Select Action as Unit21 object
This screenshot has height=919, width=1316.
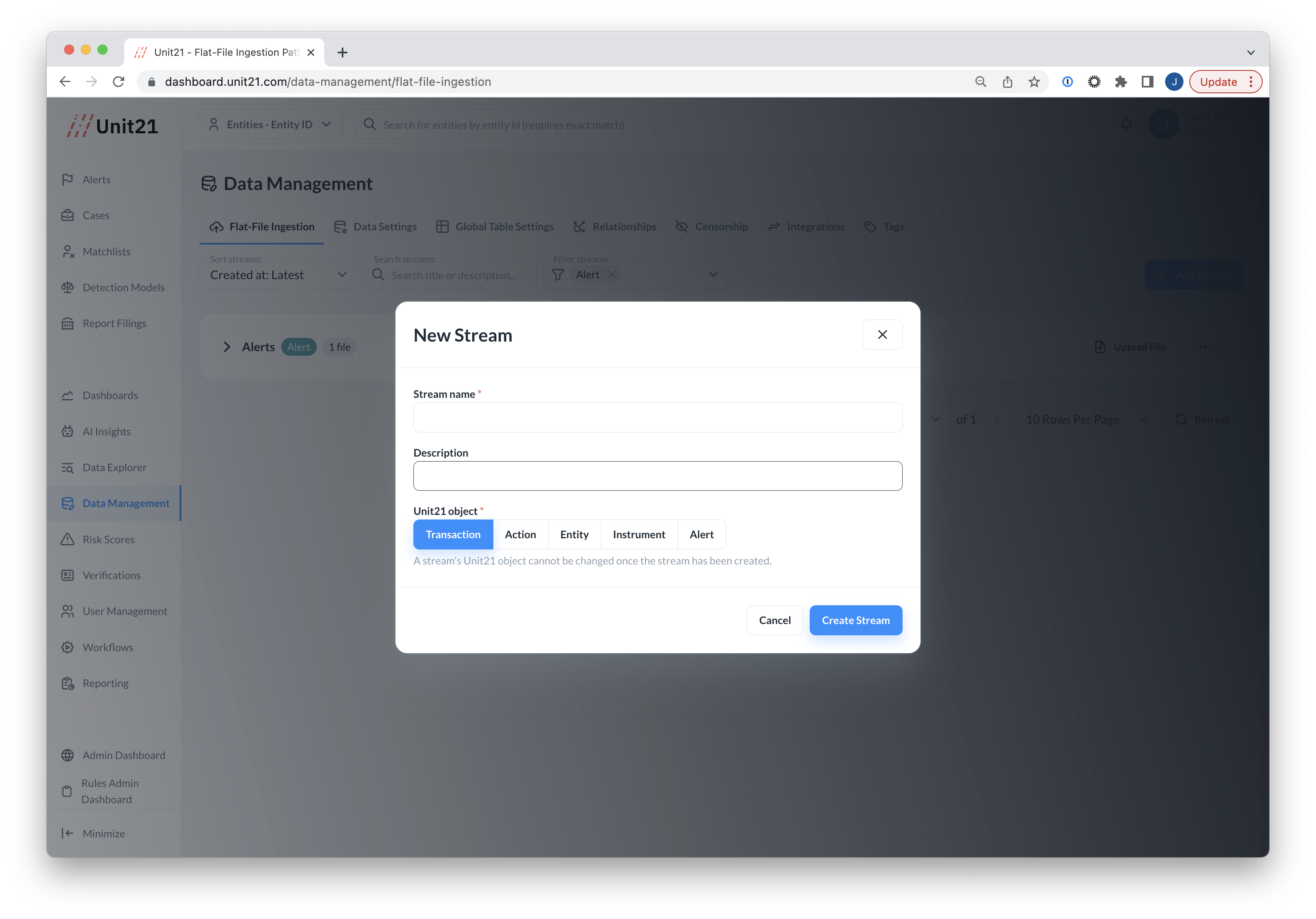click(520, 534)
